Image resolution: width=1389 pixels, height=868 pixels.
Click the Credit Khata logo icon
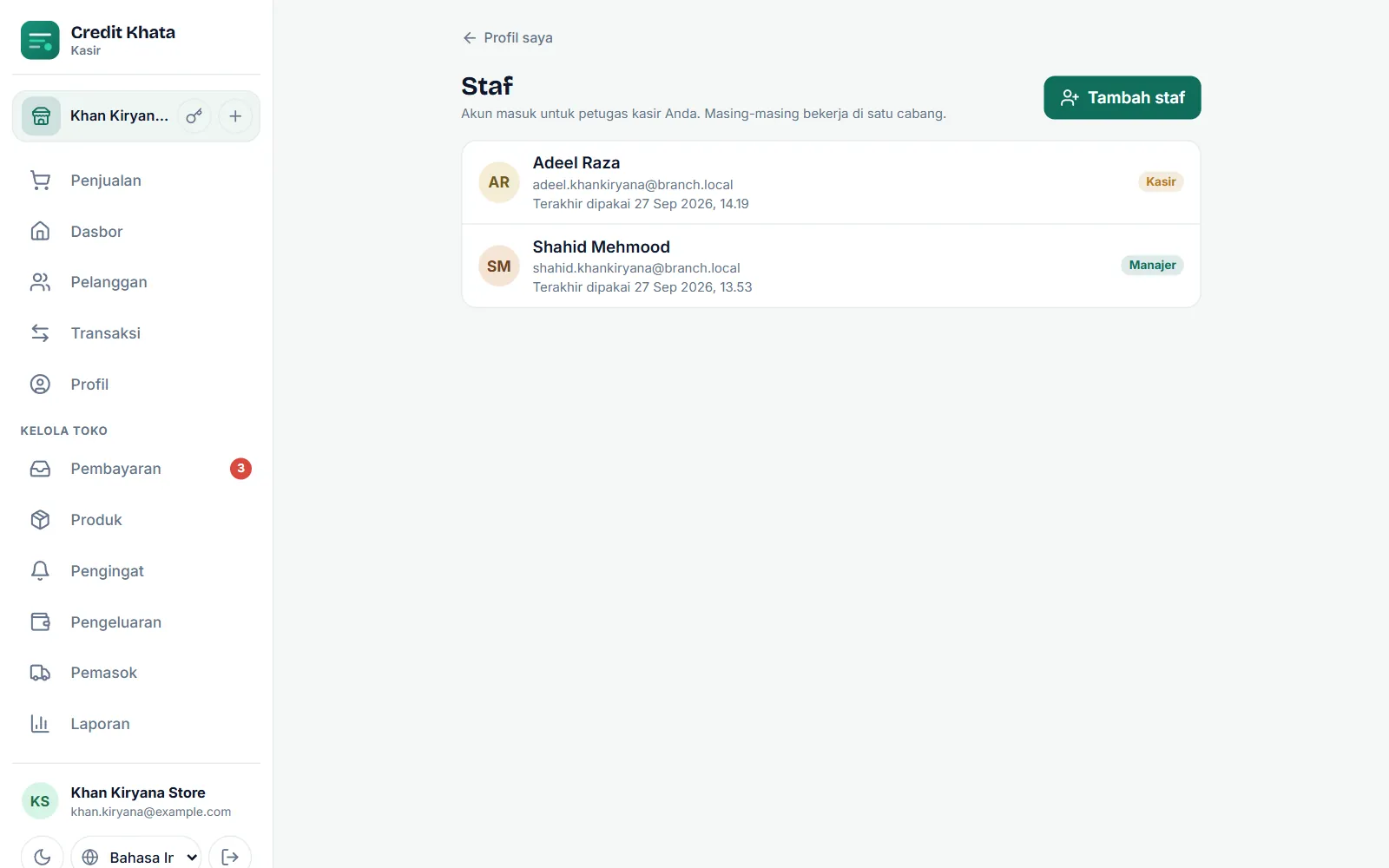40,40
